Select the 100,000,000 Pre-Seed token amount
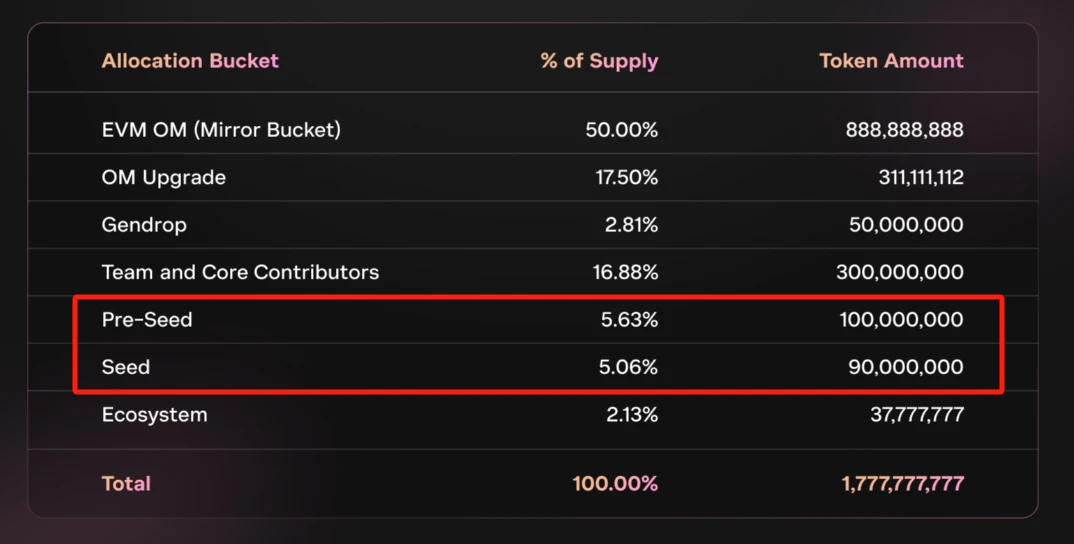The width and height of the screenshot is (1074, 544). 901,320
